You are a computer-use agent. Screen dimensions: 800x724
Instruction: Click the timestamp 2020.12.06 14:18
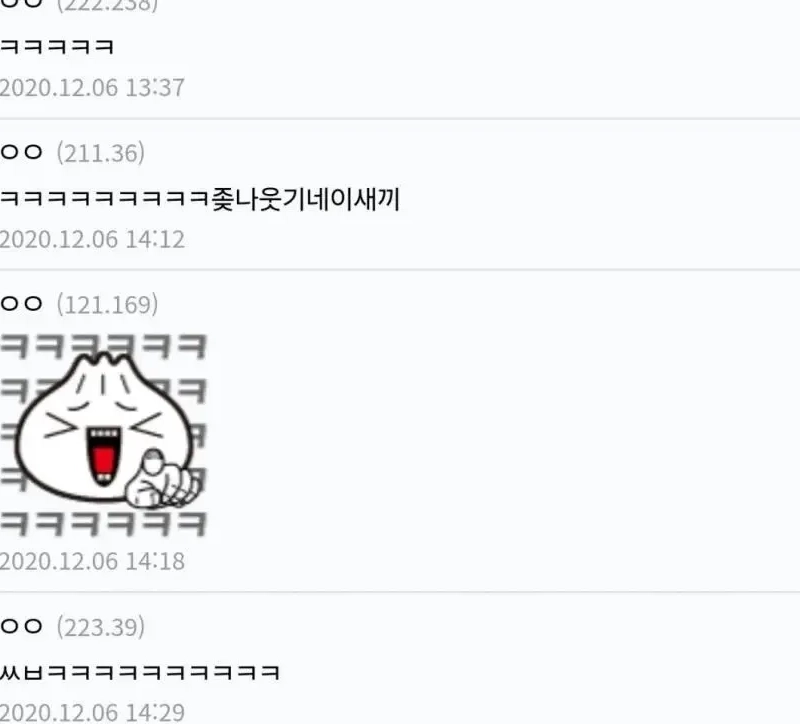click(92, 561)
